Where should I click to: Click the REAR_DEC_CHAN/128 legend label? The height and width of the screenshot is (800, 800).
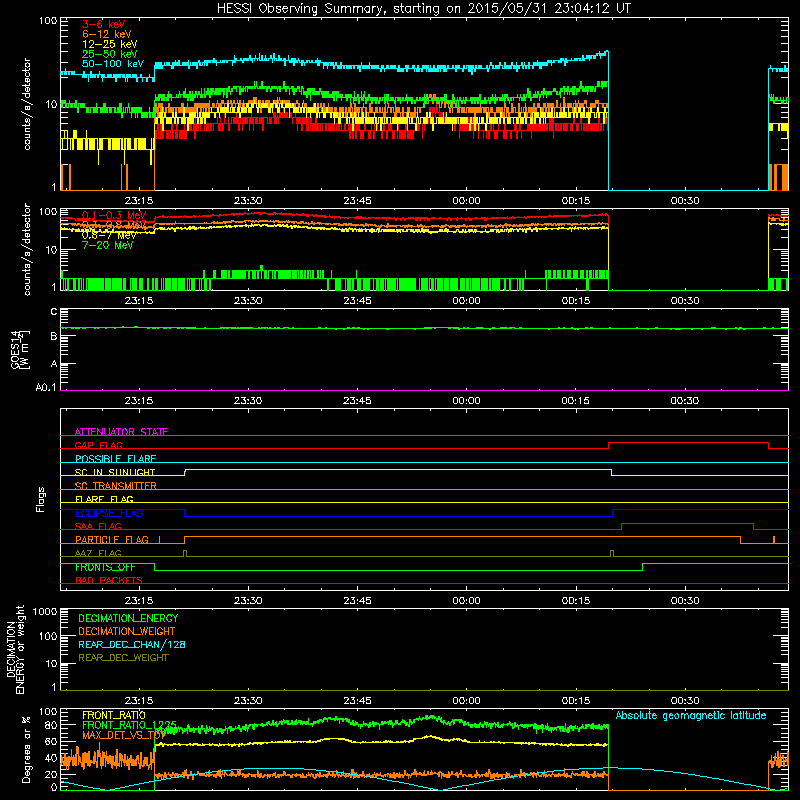tap(132, 645)
